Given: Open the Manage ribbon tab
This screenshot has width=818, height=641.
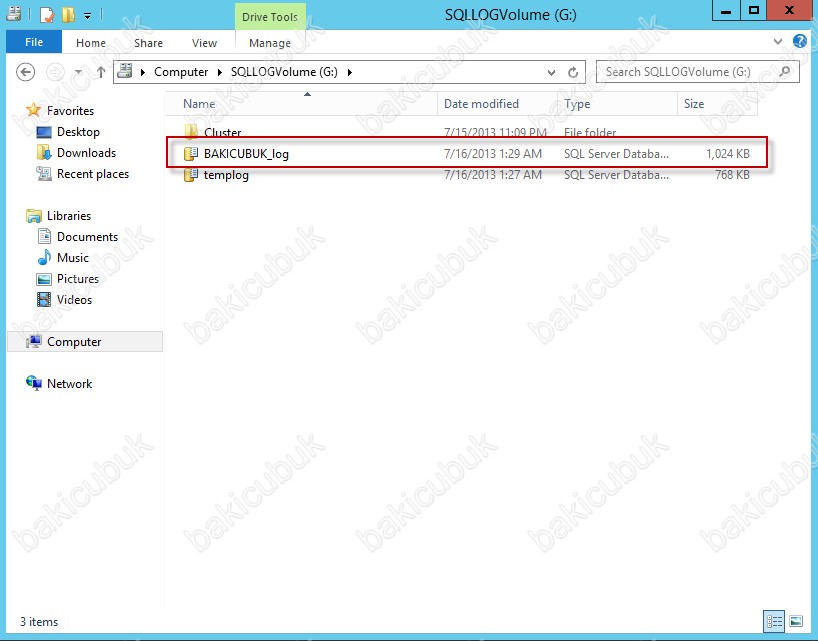Looking at the screenshot, I should point(270,43).
